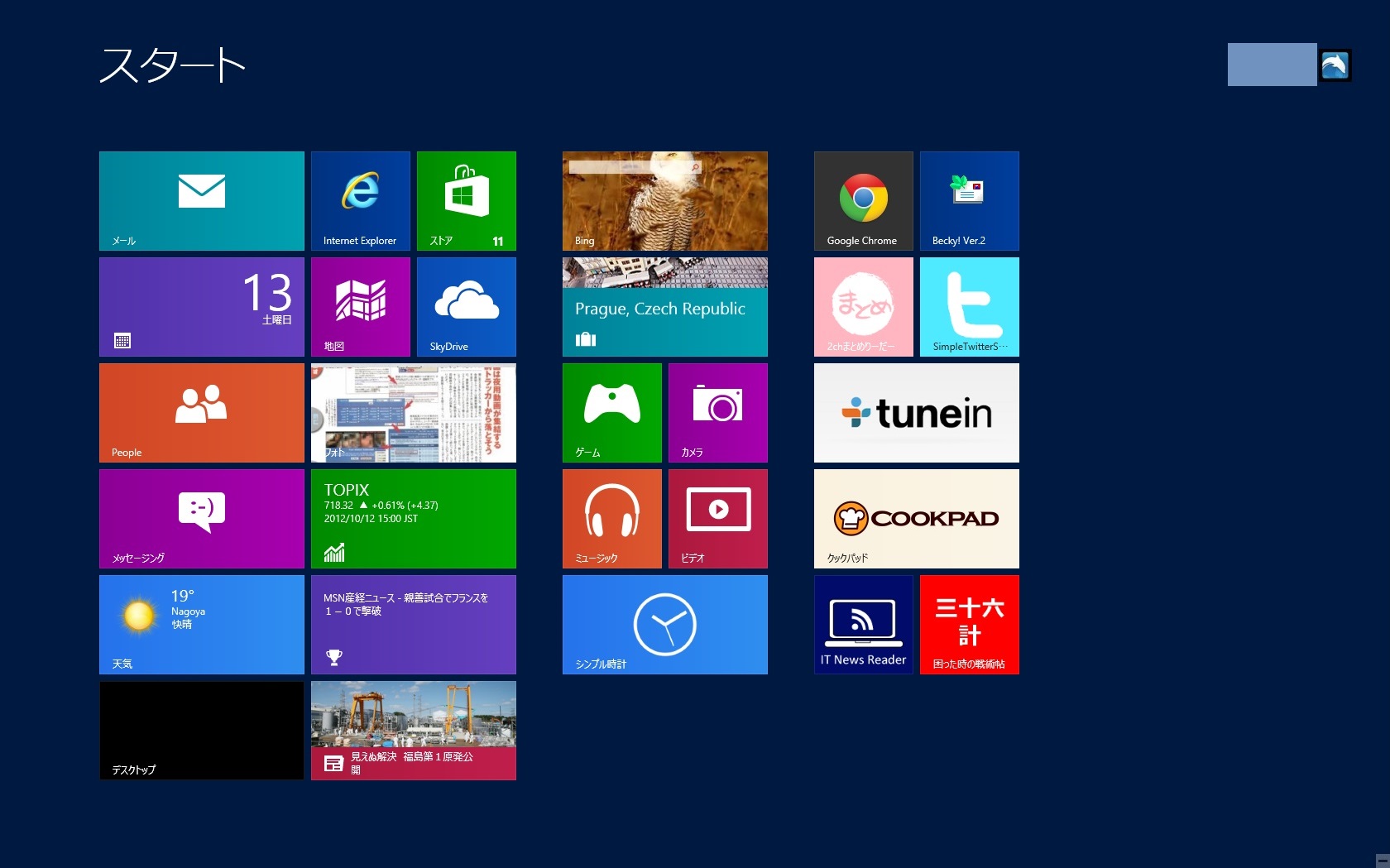Open the COOKPAD クックパッド tile
This screenshot has height=868, width=1390.
[917, 519]
